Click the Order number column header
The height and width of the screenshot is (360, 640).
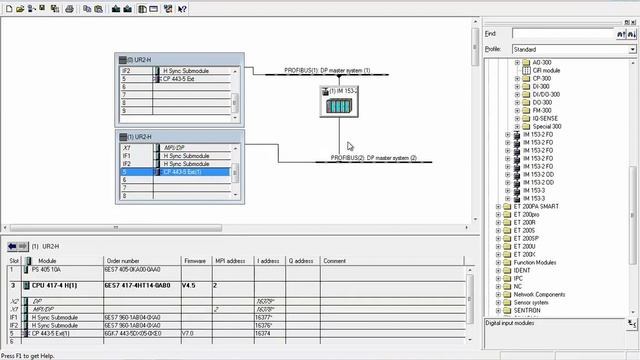pyautogui.click(x=142, y=261)
